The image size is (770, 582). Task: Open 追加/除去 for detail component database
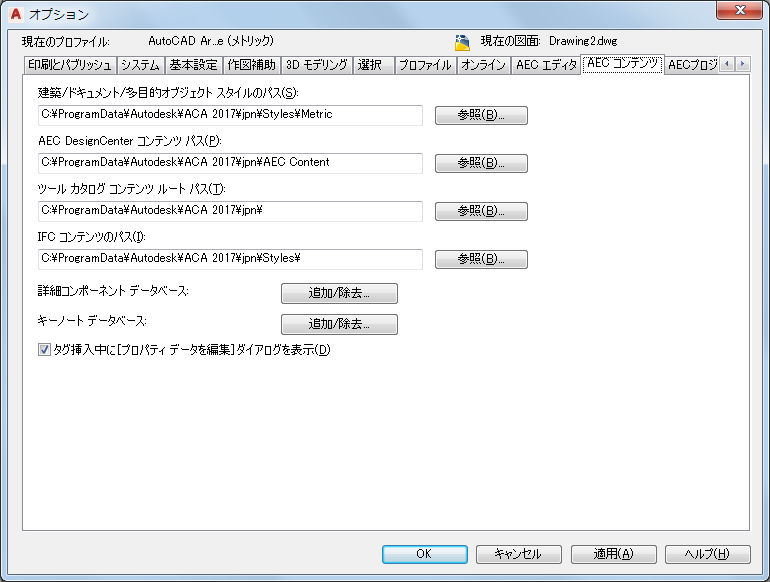tap(339, 293)
